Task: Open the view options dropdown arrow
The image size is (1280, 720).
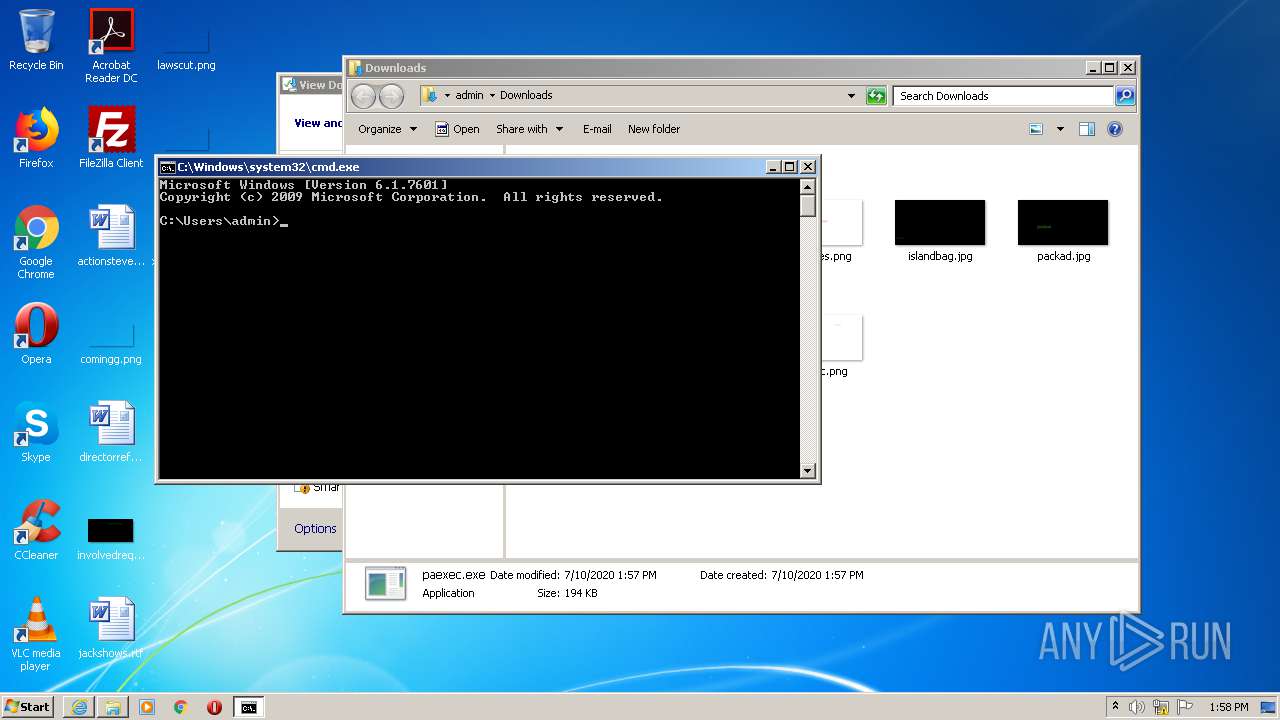Action: (1060, 129)
